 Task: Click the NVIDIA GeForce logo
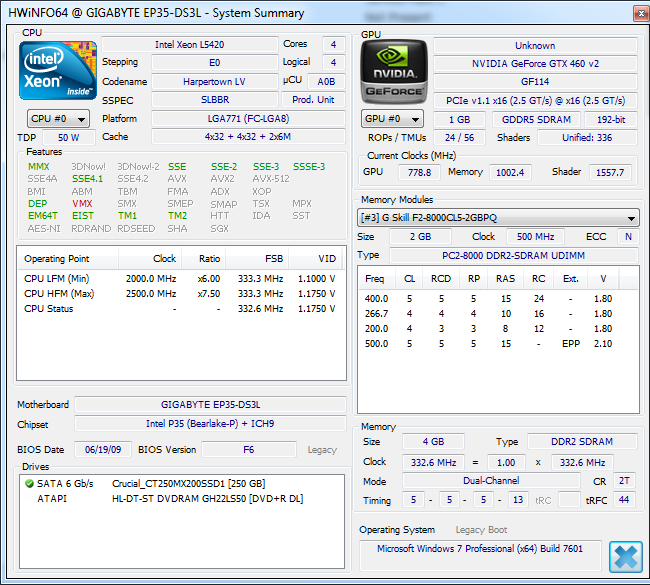coord(394,72)
